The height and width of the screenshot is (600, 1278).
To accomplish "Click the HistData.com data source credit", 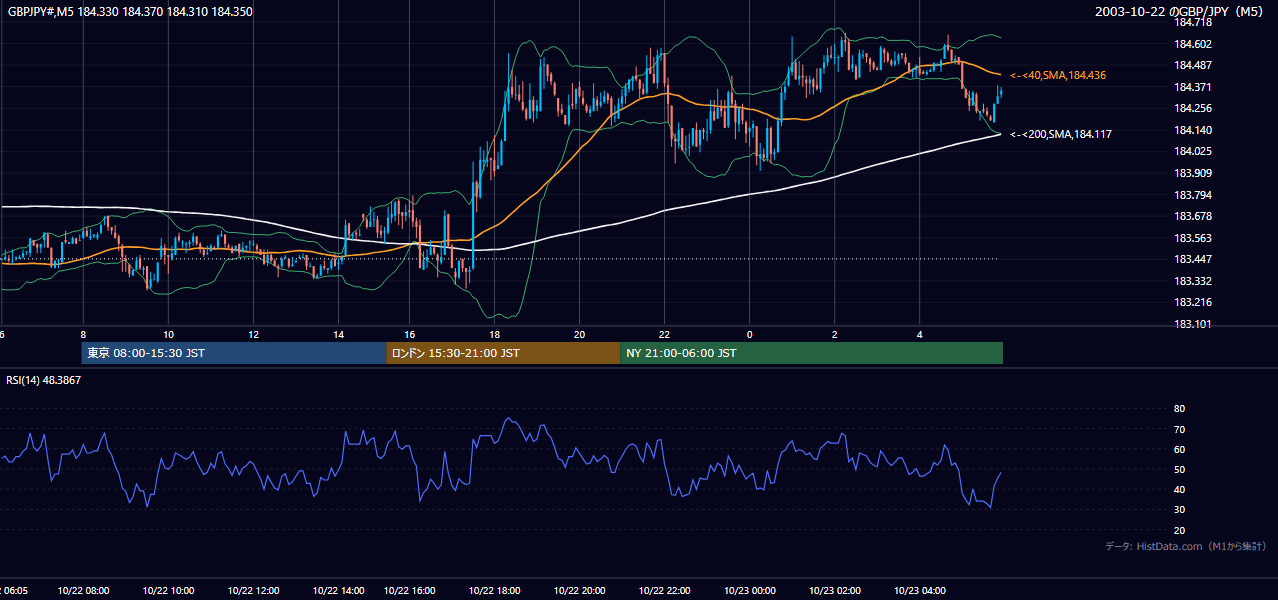I will 1186,546.
